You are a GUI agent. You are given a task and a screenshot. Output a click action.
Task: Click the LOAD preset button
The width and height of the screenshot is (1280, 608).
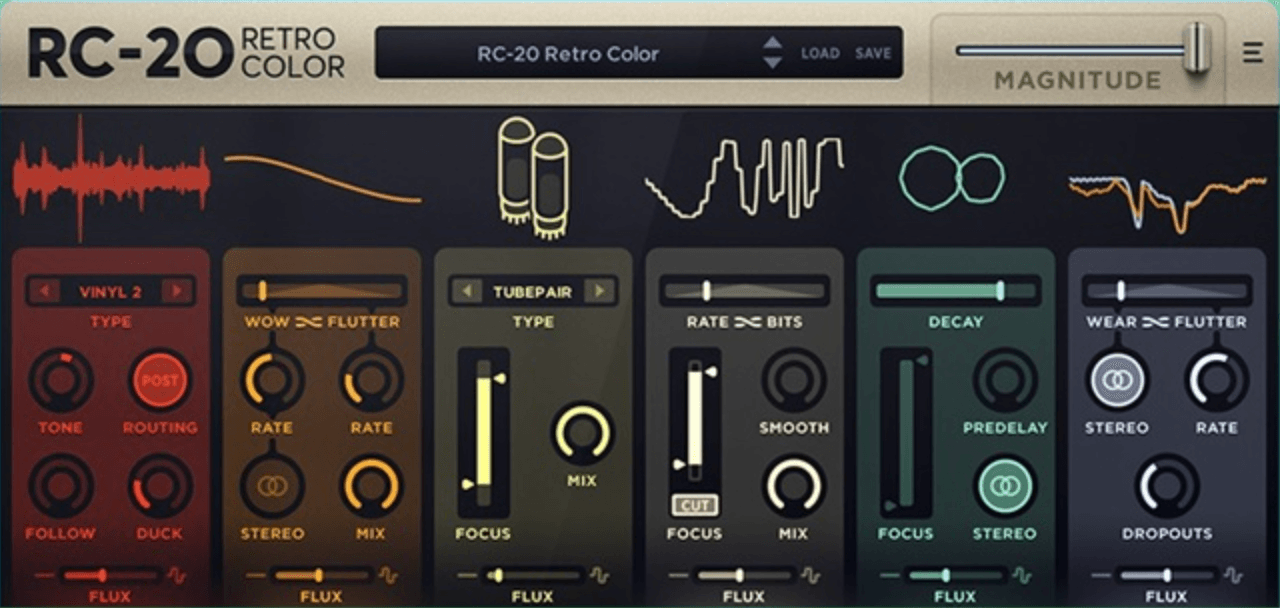coord(820,54)
